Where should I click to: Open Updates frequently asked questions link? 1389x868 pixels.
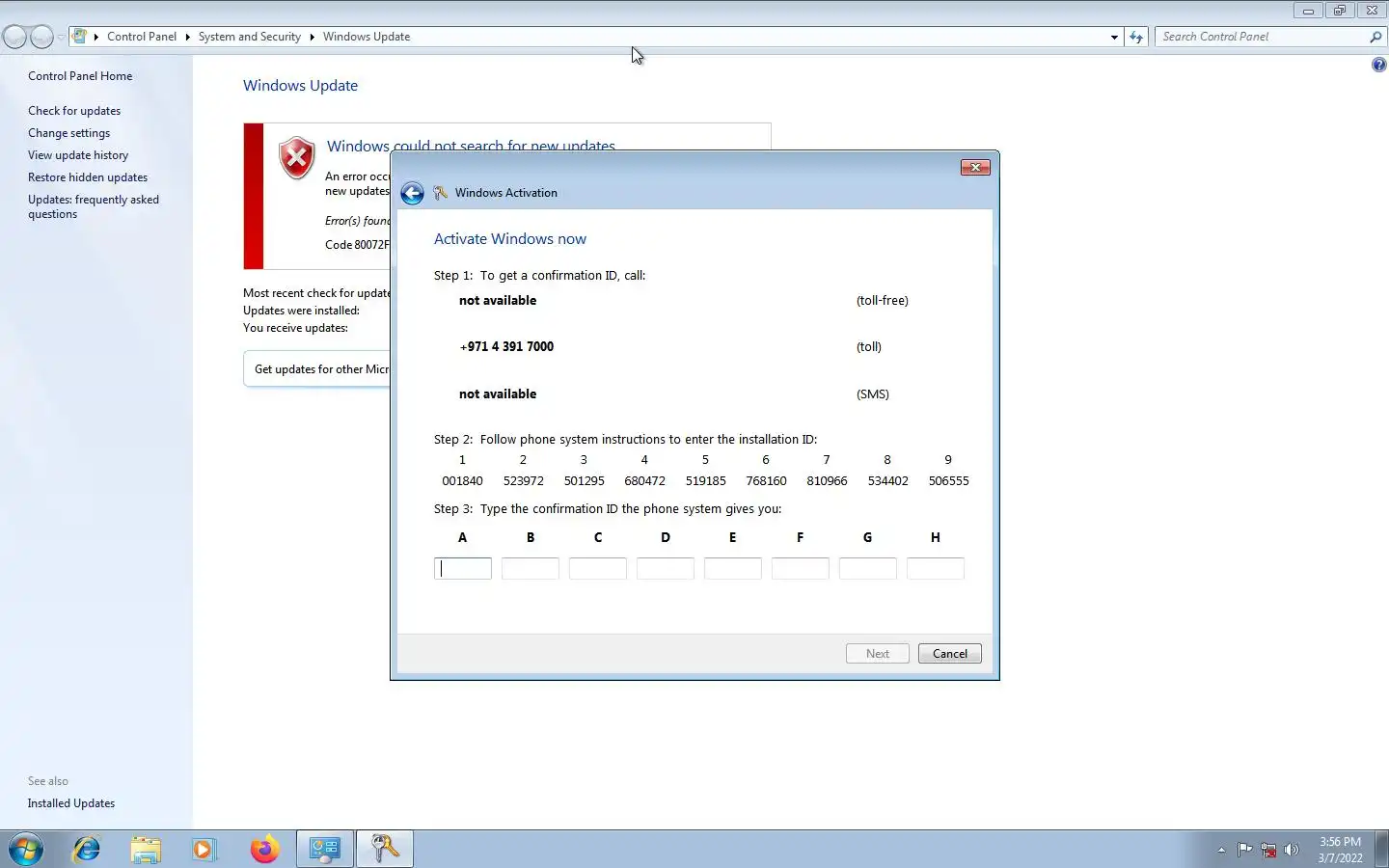click(x=94, y=206)
